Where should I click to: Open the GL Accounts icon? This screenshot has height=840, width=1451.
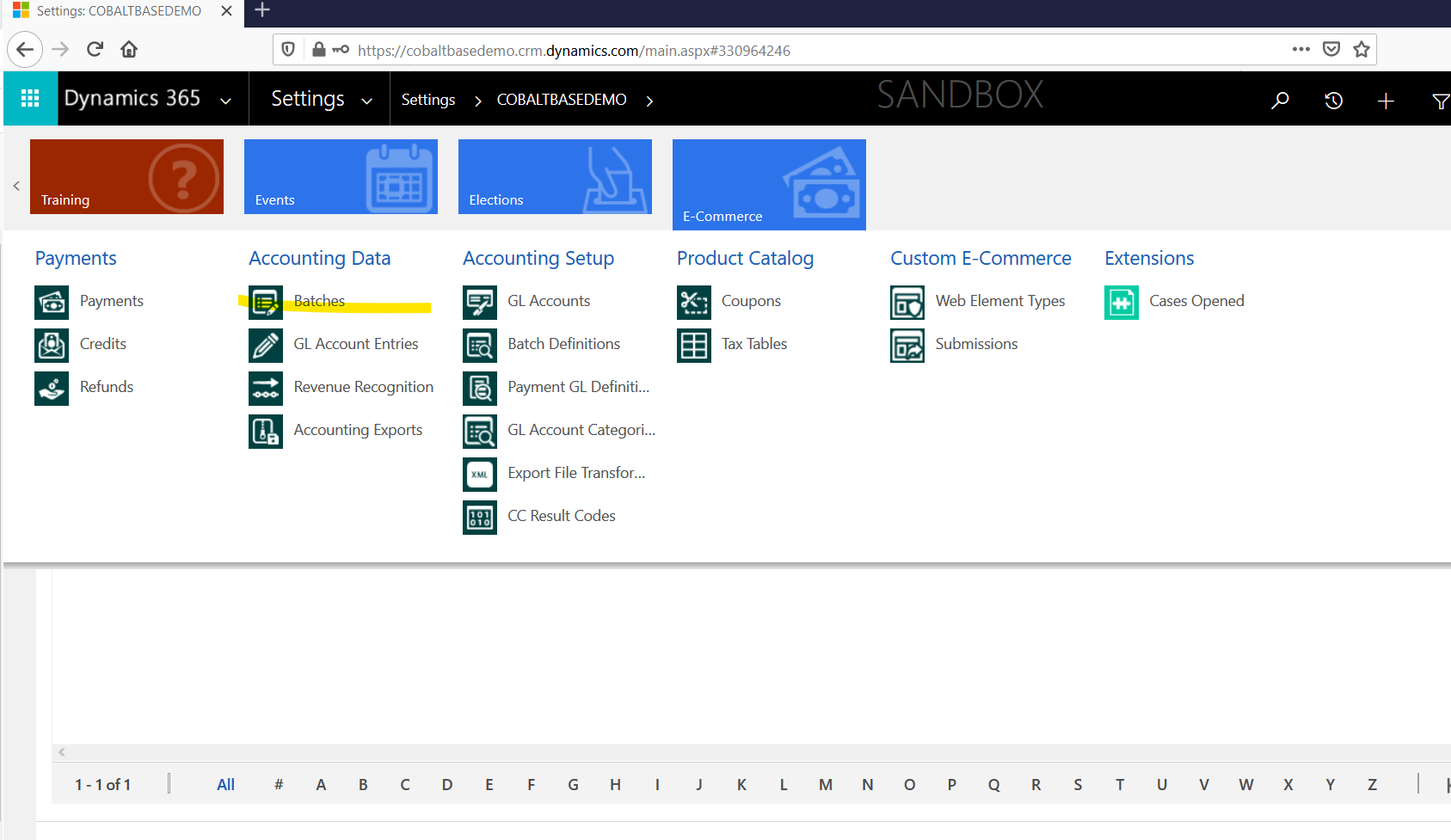coord(480,302)
